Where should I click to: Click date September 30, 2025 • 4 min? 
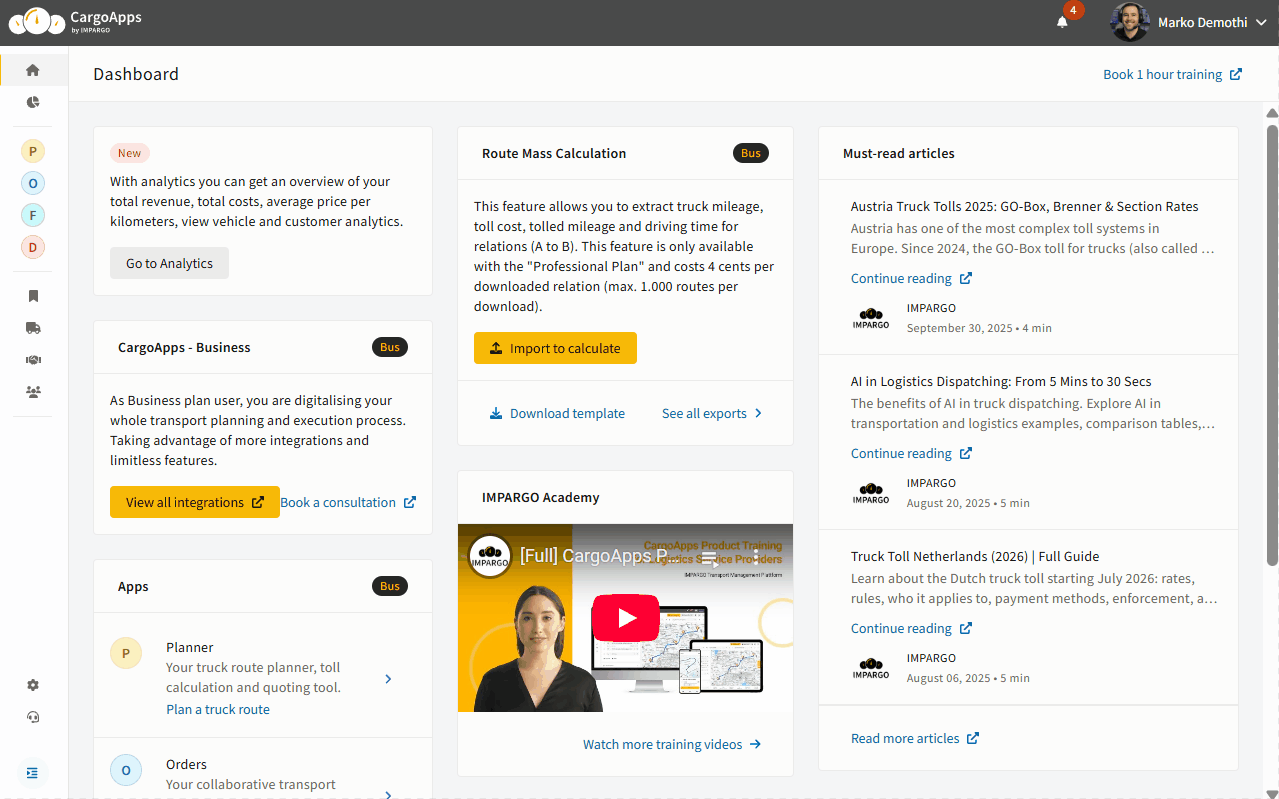(979, 328)
